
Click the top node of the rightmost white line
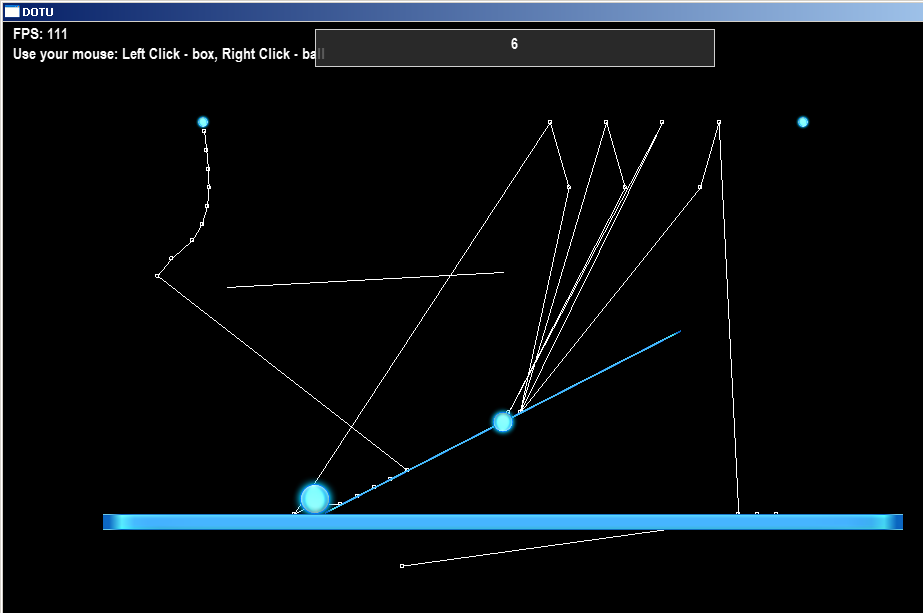(x=719, y=122)
